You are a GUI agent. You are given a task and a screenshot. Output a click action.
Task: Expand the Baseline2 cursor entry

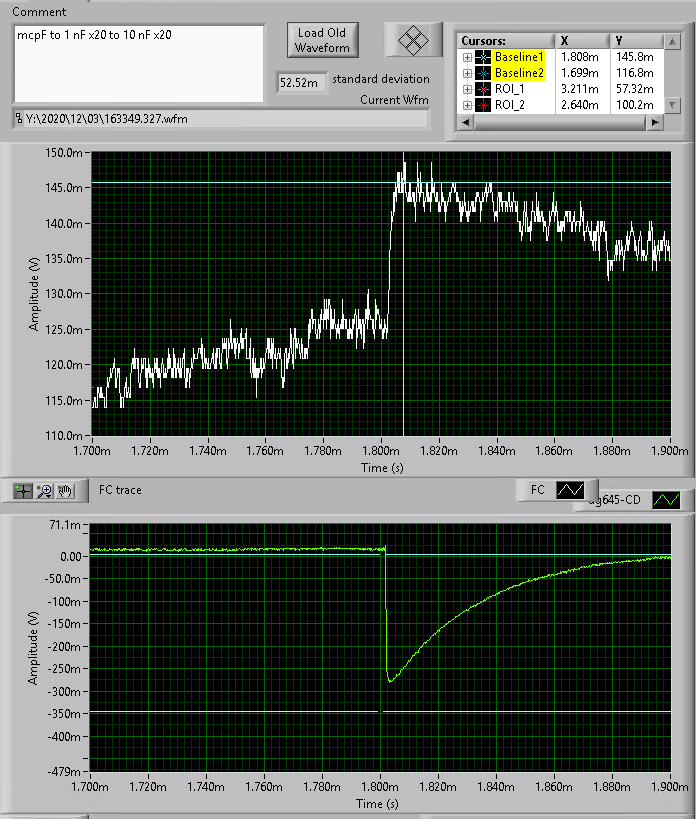pos(466,73)
